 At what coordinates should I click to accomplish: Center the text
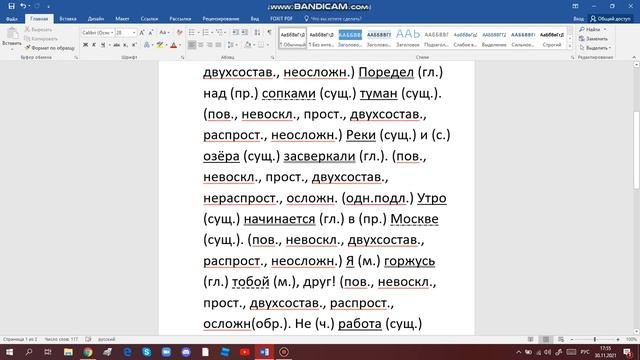pos(200,45)
